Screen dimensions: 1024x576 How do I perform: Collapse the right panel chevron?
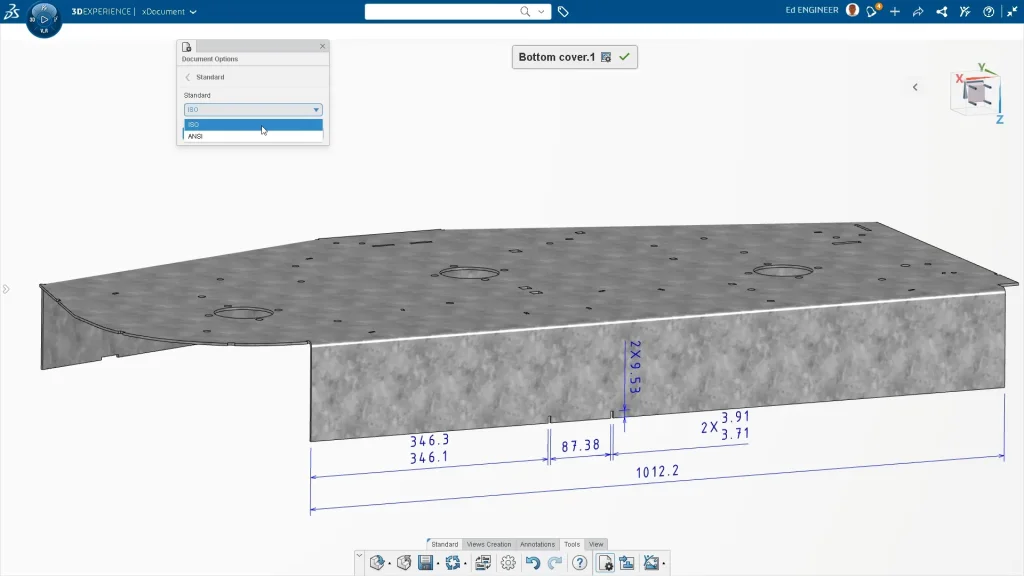point(915,87)
